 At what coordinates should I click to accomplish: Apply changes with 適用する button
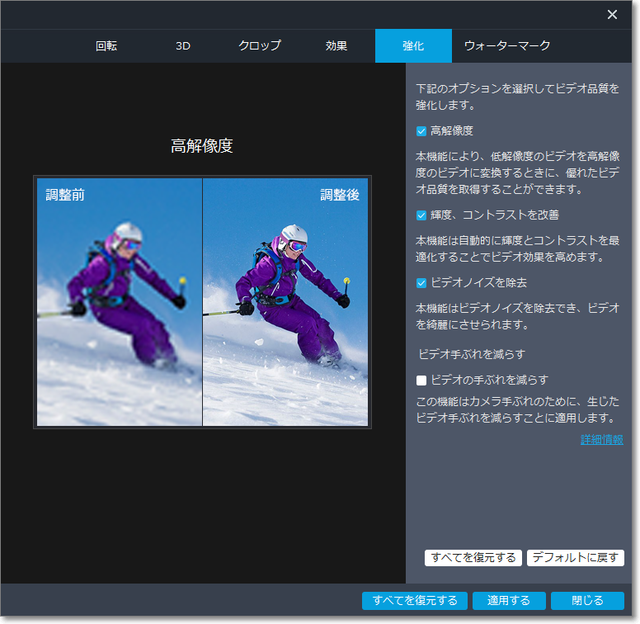[509, 601]
